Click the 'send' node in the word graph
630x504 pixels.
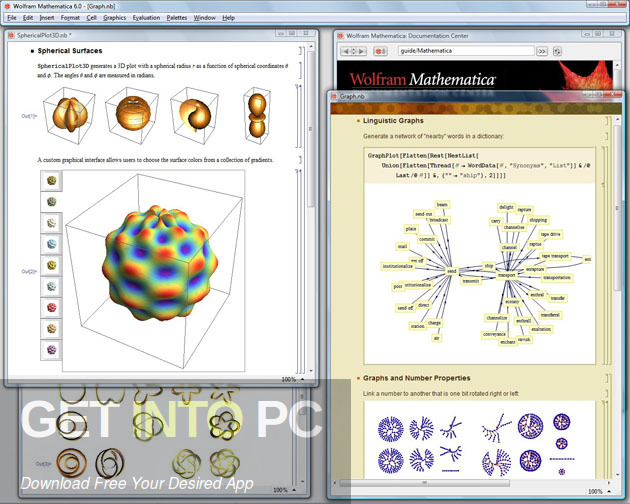[452, 271]
